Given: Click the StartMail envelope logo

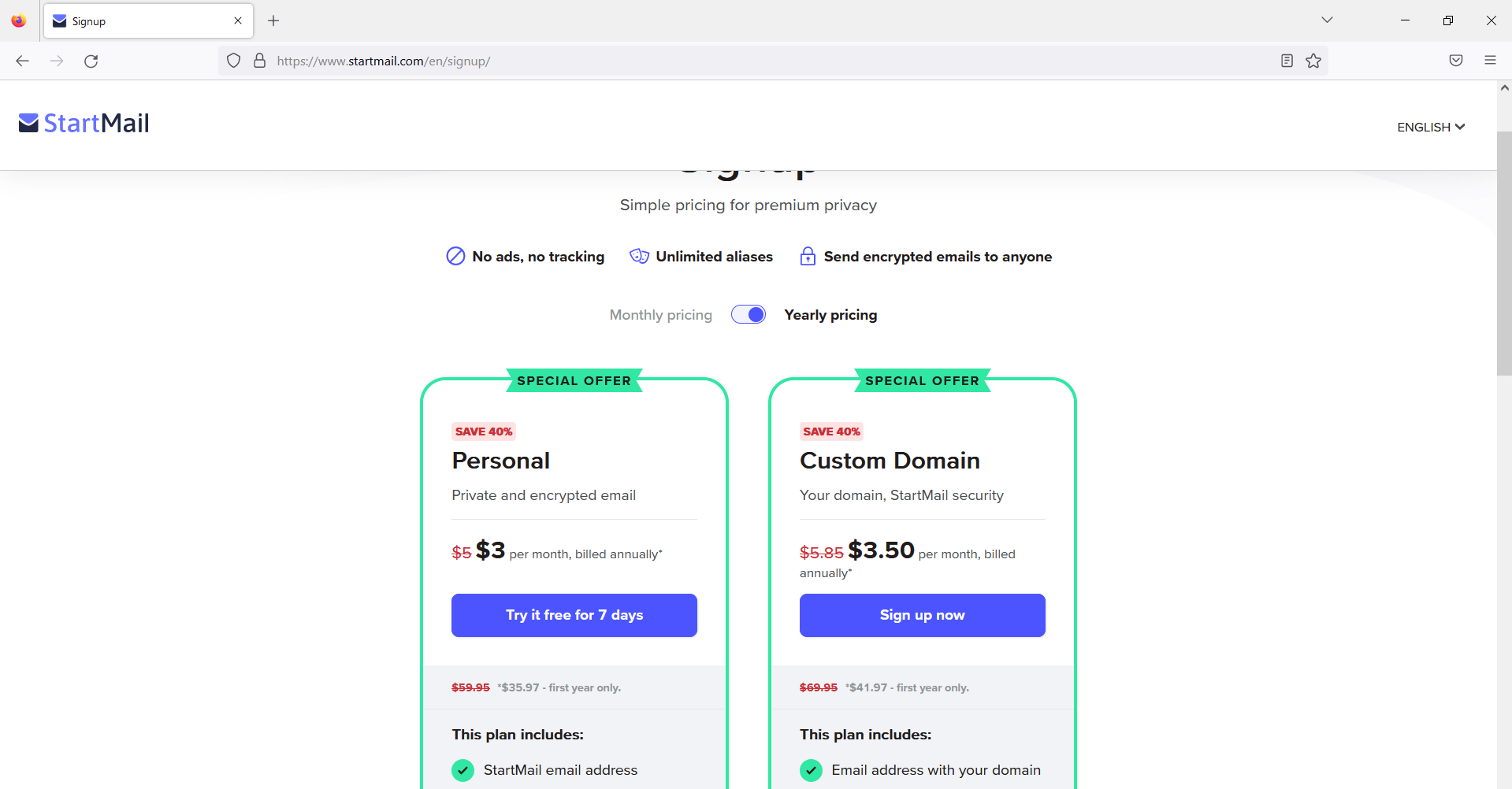Looking at the screenshot, I should [x=28, y=123].
